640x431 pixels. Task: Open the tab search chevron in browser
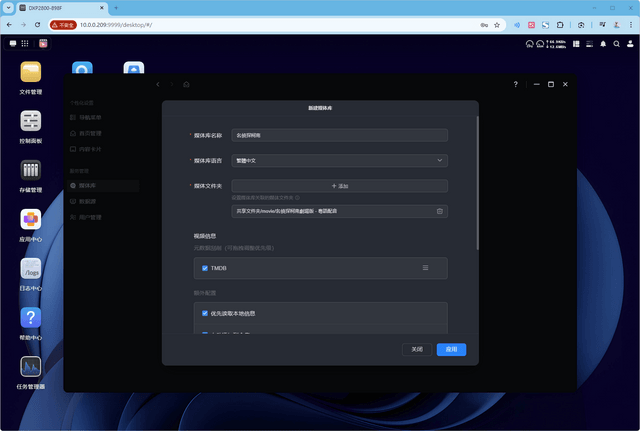coord(8,8)
